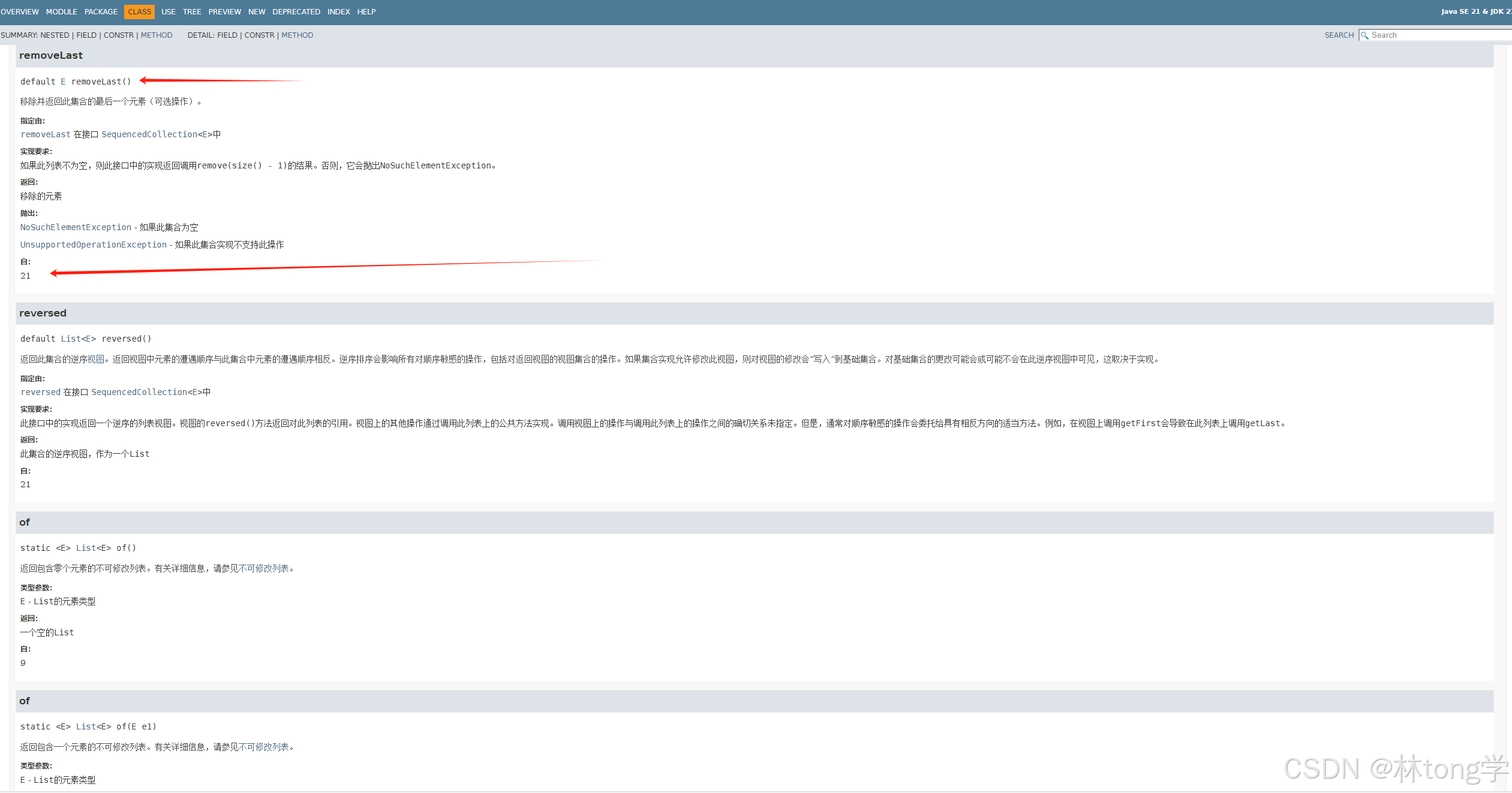Open the TREE hierarchy view

coord(192,11)
